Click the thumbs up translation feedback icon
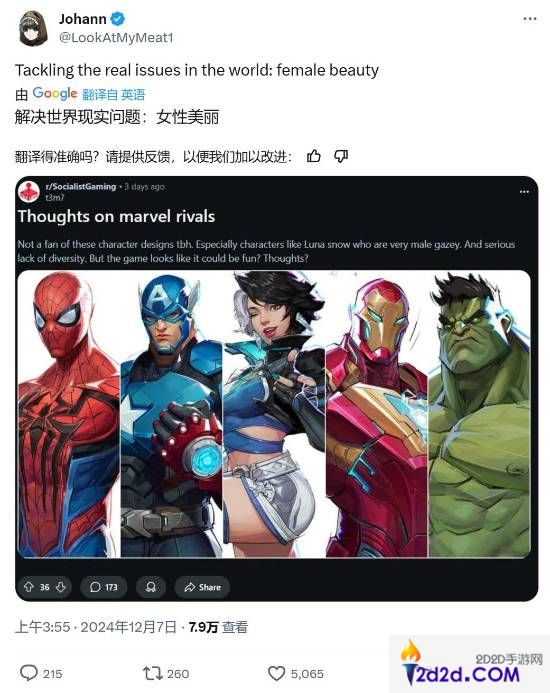 313,156
